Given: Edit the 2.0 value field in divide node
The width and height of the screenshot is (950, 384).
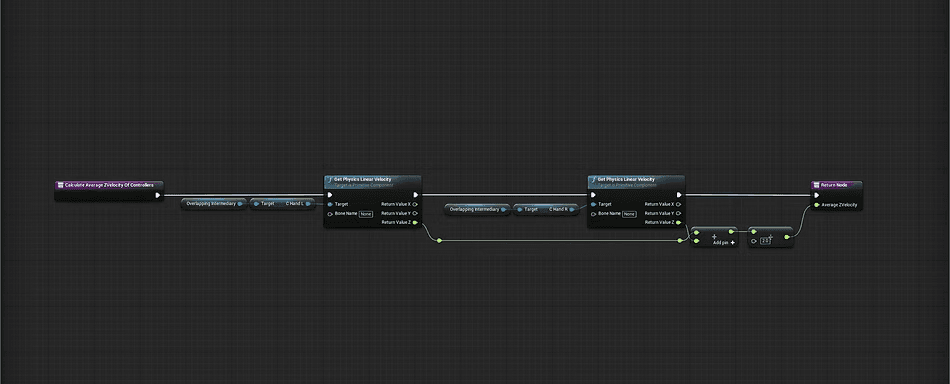Looking at the screenshot, I should [x=765, y=241].
